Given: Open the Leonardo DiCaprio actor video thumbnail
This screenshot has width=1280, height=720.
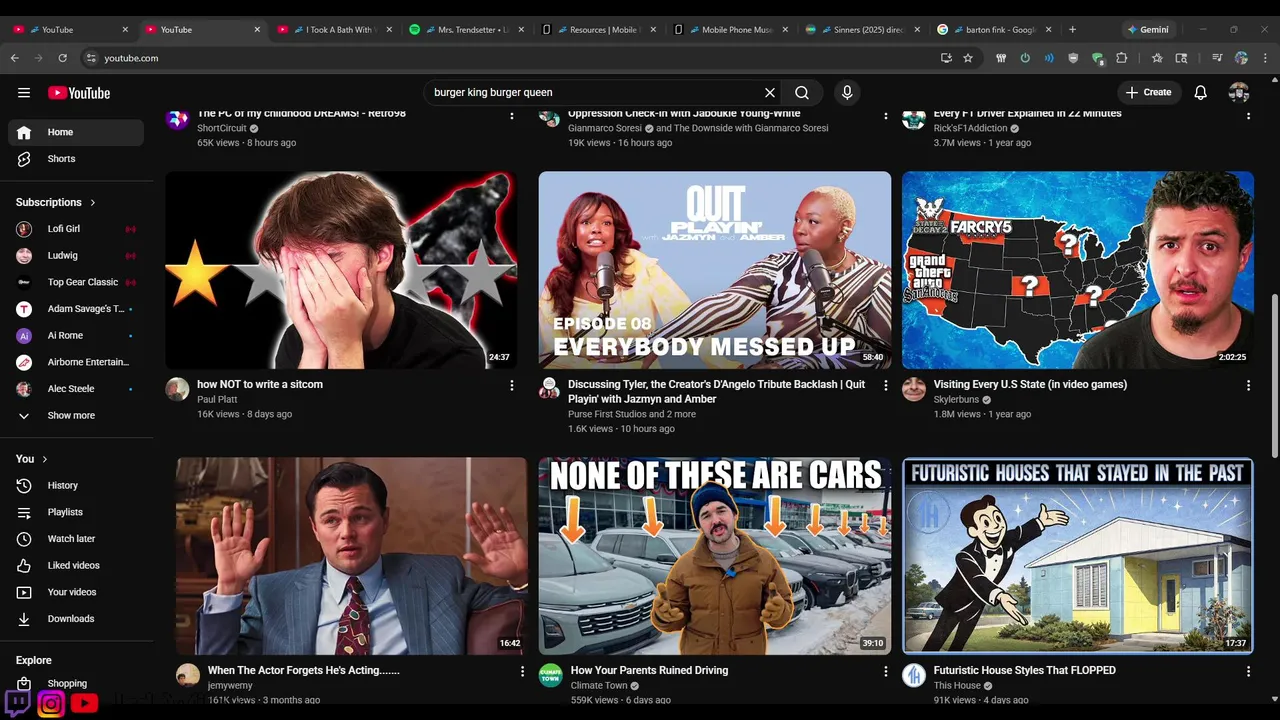Looking at the screenshot, I should 352,556.
